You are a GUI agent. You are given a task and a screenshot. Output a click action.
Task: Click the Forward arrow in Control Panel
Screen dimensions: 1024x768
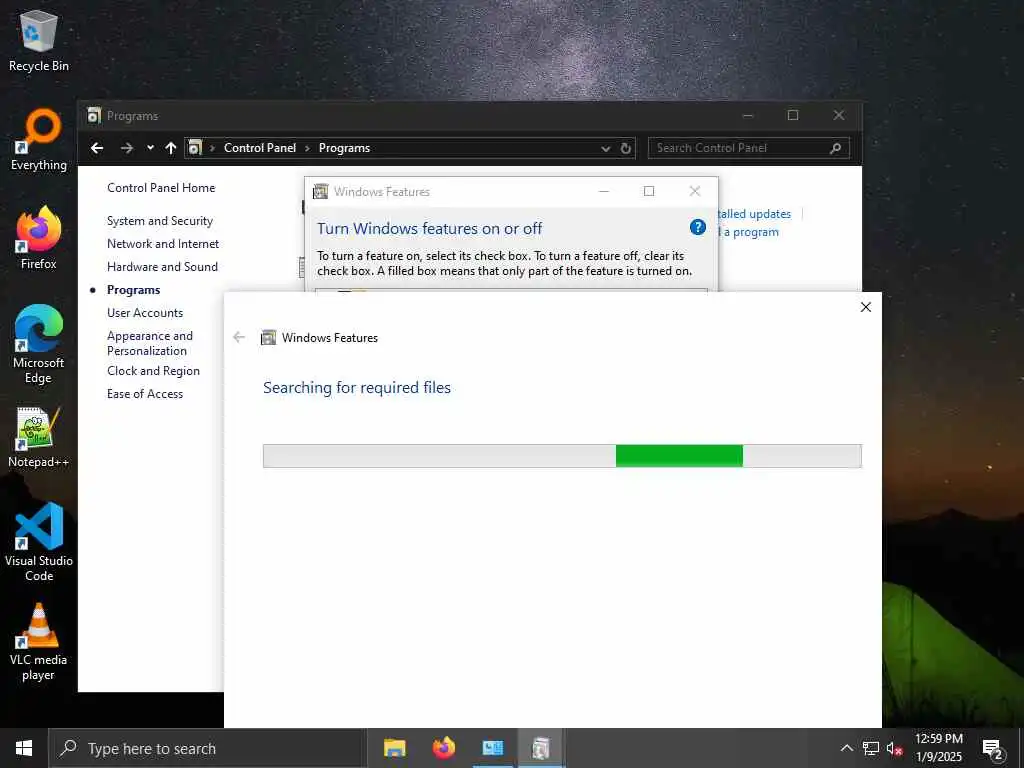[127, 148]
